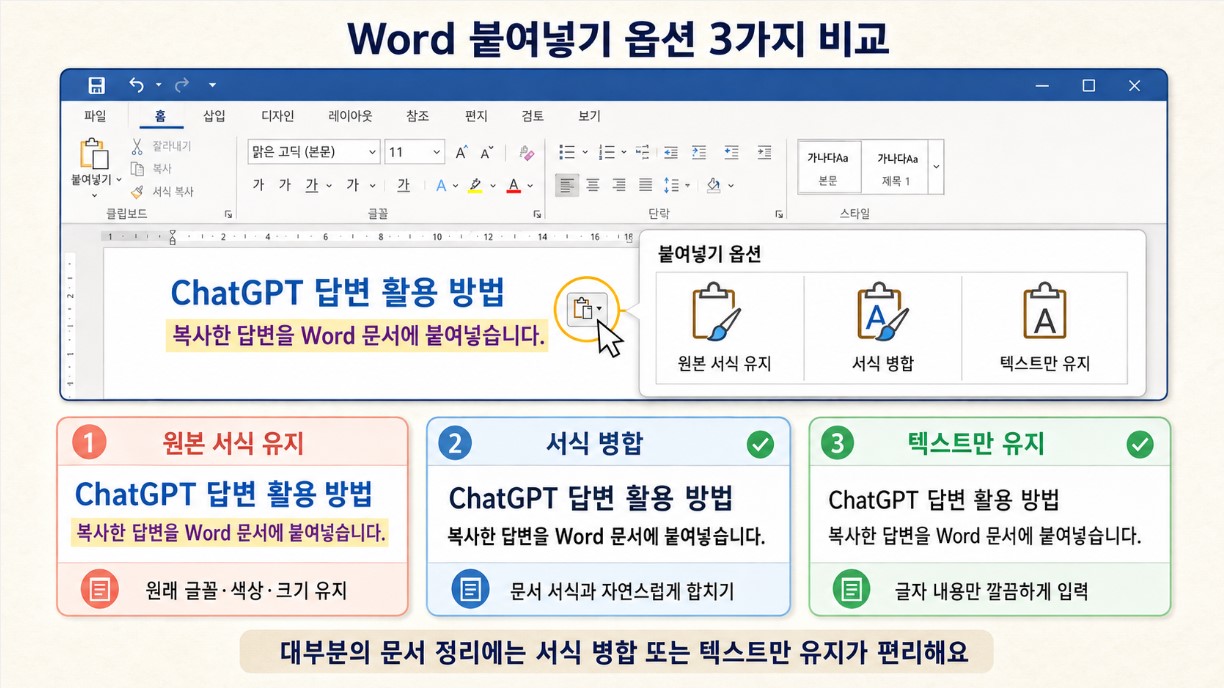Viewport: 1224px width, 688px height.
Task: Toggle align left in paragraph group
Action: pyautogui.click(x=567, y=185)
